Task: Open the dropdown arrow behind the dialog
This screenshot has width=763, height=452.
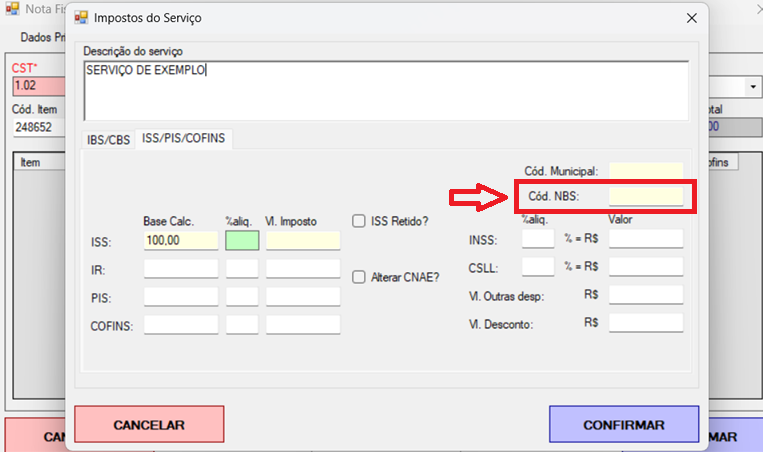Action: click(x=753, y=87)
